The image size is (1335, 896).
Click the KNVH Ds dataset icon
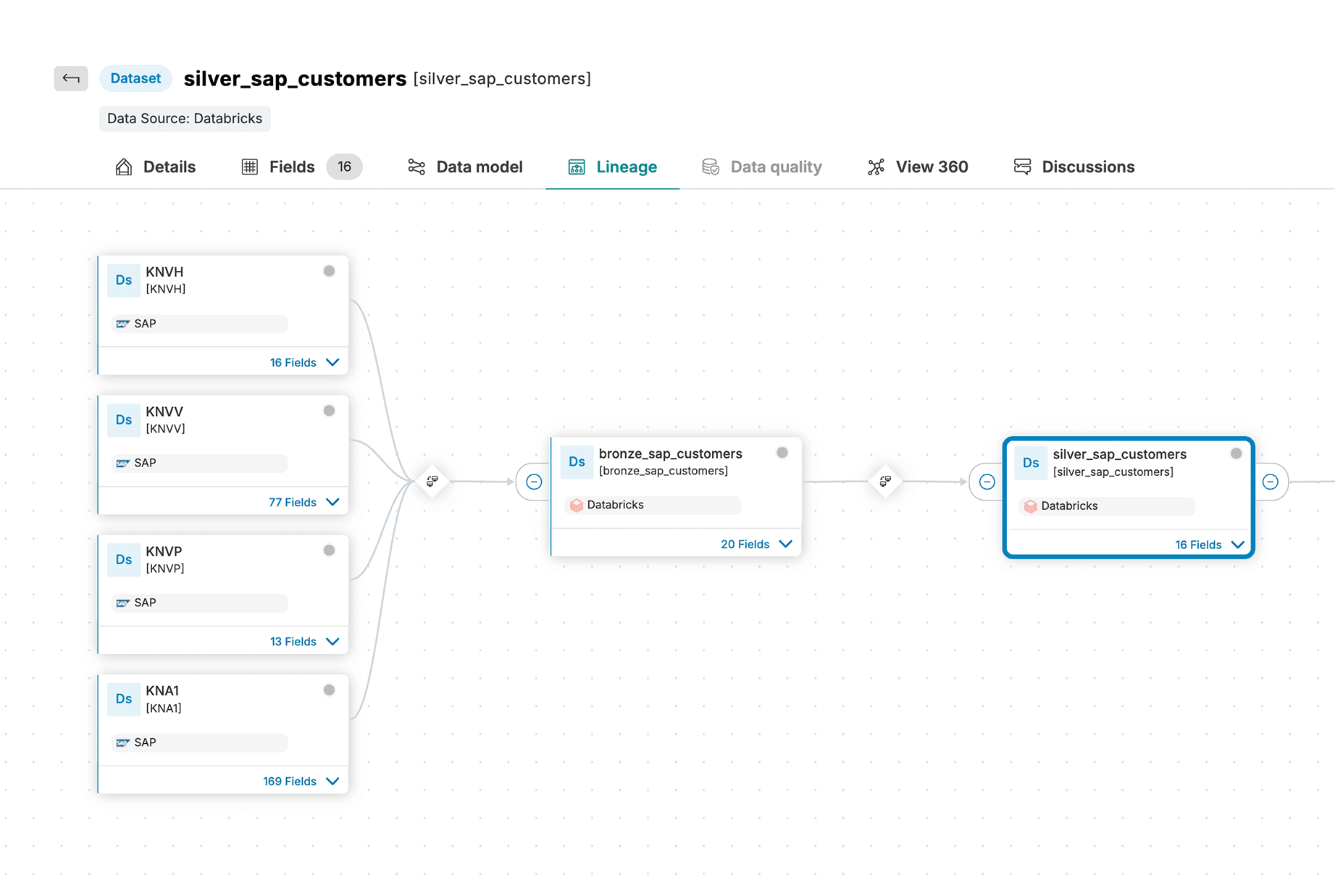124,280
